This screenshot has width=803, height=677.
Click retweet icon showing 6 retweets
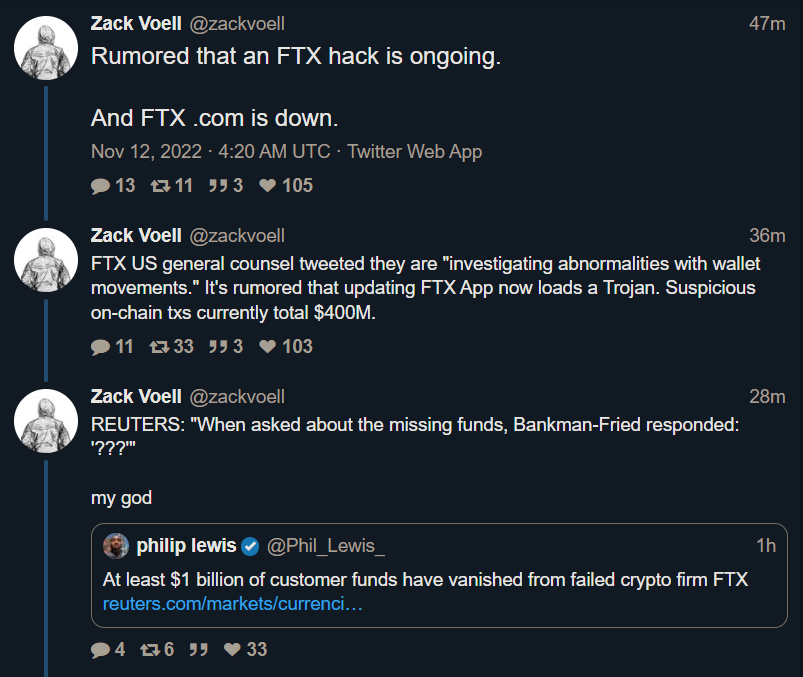[150, 650]
